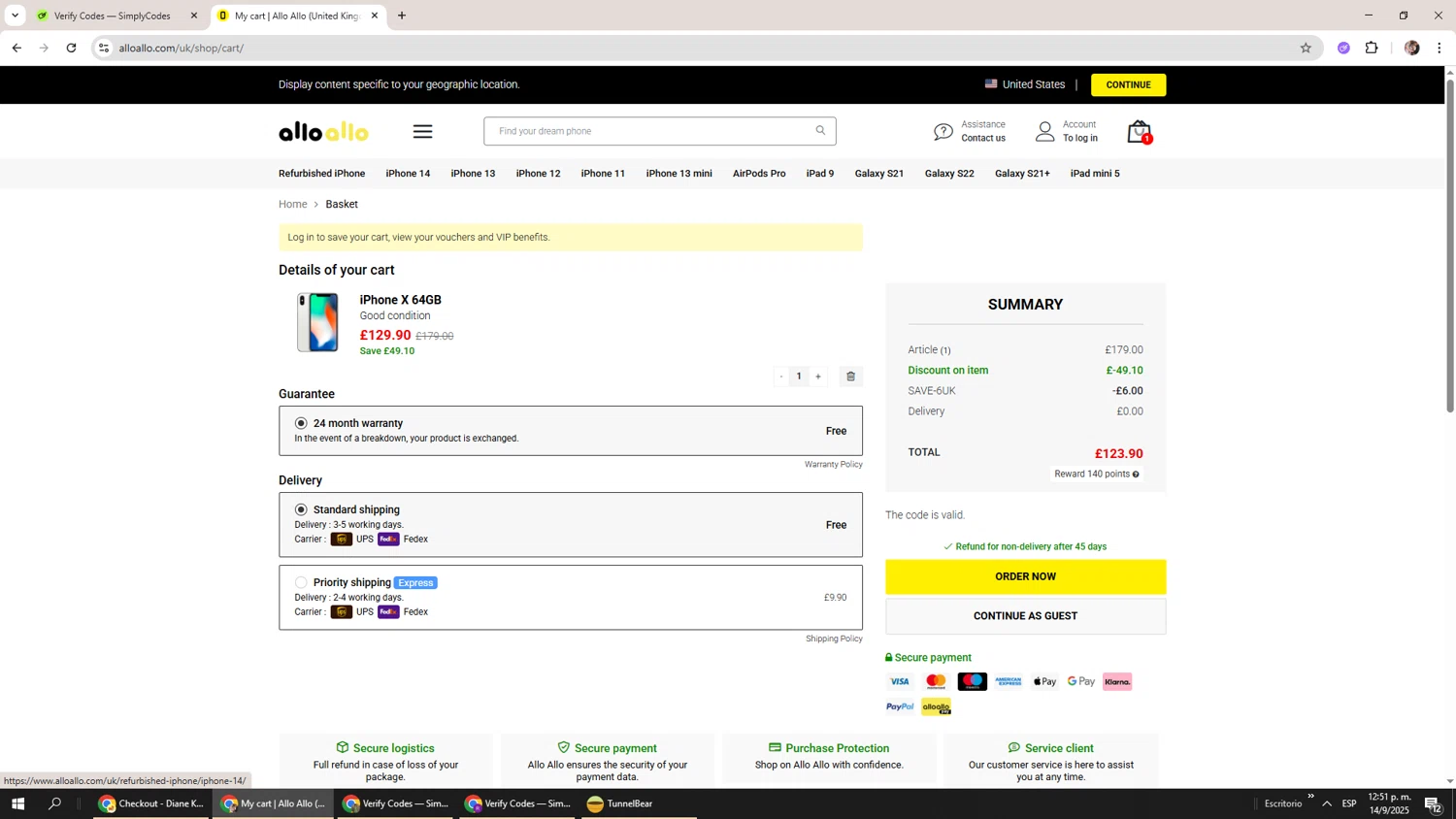Open AirPods Pro category
The height and width of the screenshot is (819, 1456).
(x=759, y=174)
